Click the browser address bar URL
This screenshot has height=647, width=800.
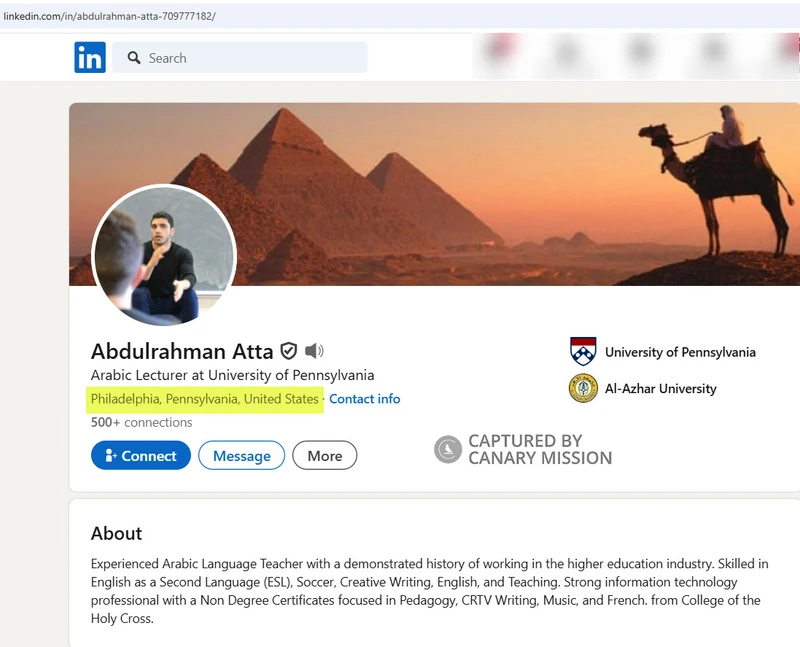click(x=109, y=16)
